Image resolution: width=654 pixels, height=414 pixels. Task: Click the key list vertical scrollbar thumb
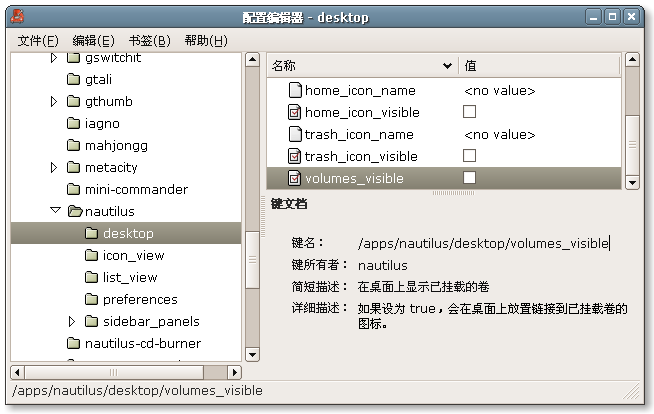point(632,145)
